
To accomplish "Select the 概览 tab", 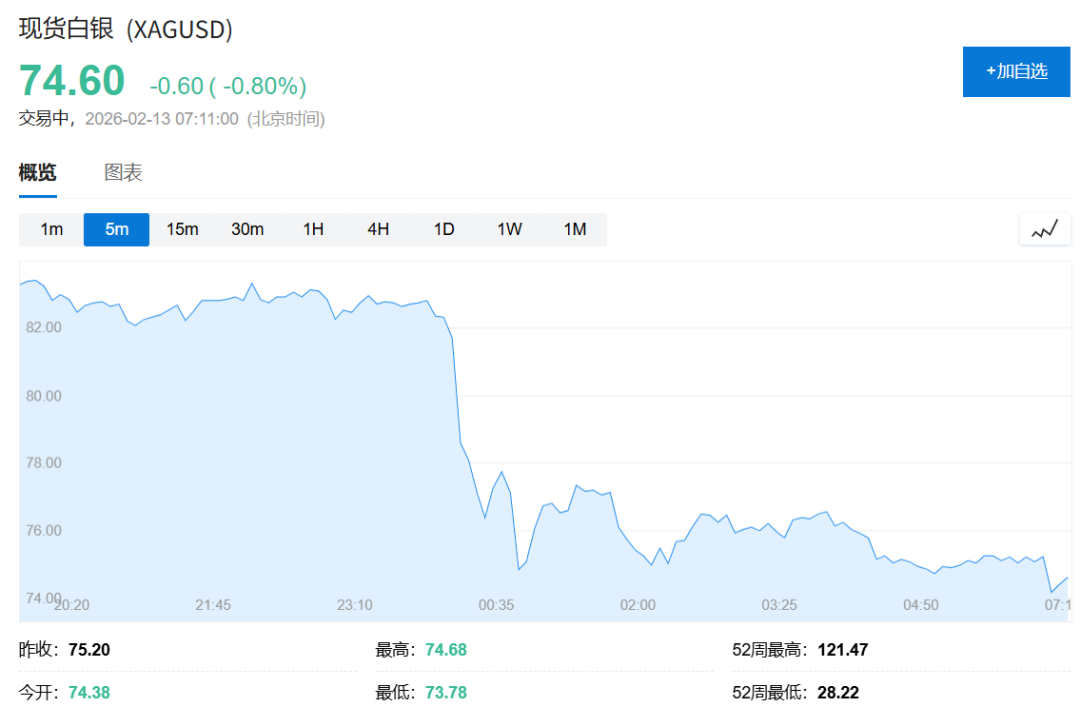I will coord(38,173).
